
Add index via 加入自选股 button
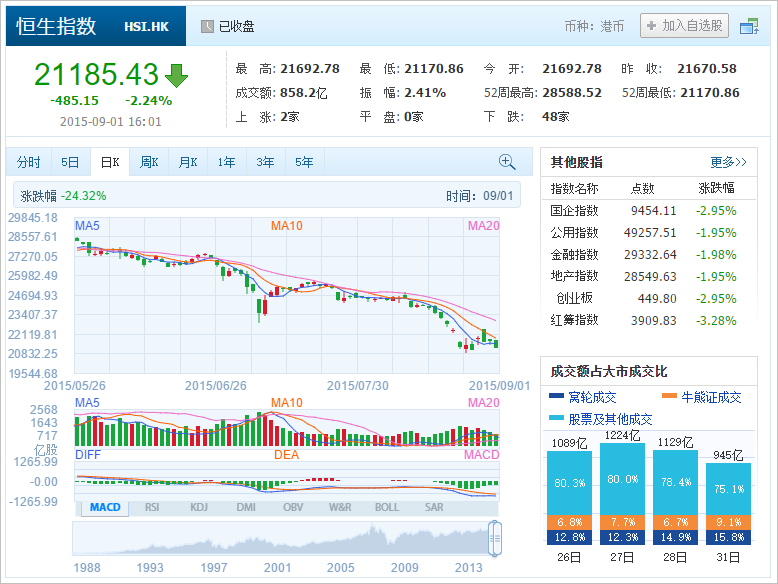[x=684, y=25]
